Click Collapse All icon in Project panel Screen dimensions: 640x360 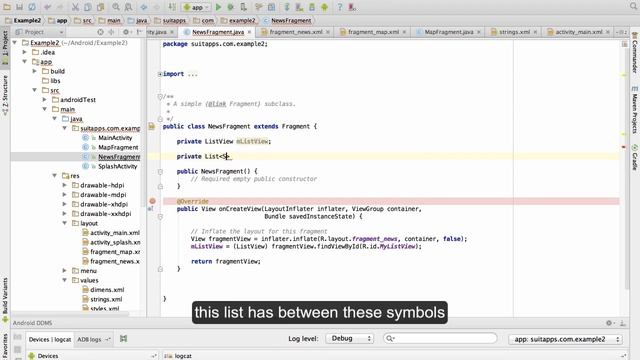[x=111, y=32]
